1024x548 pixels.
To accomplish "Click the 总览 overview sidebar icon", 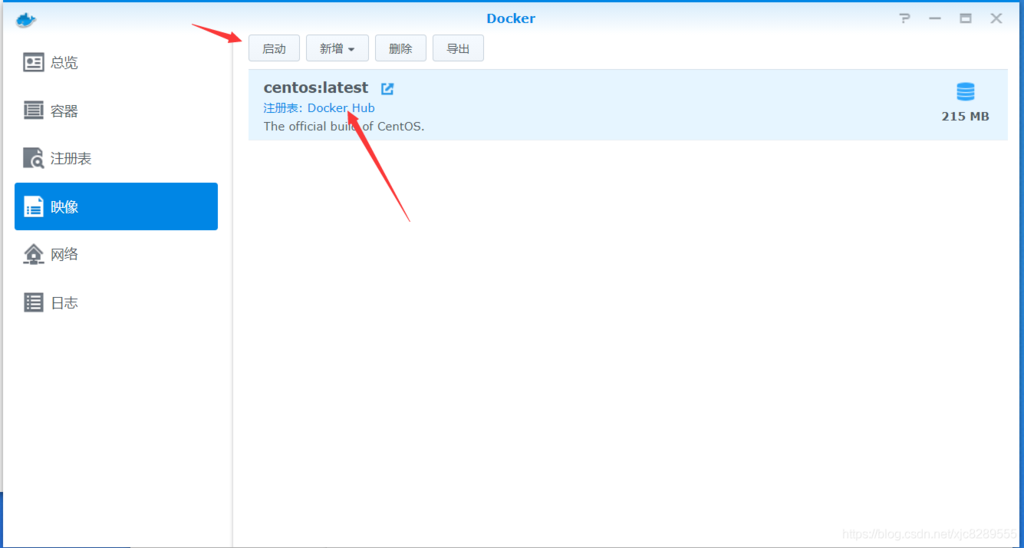I will (34, 63).
